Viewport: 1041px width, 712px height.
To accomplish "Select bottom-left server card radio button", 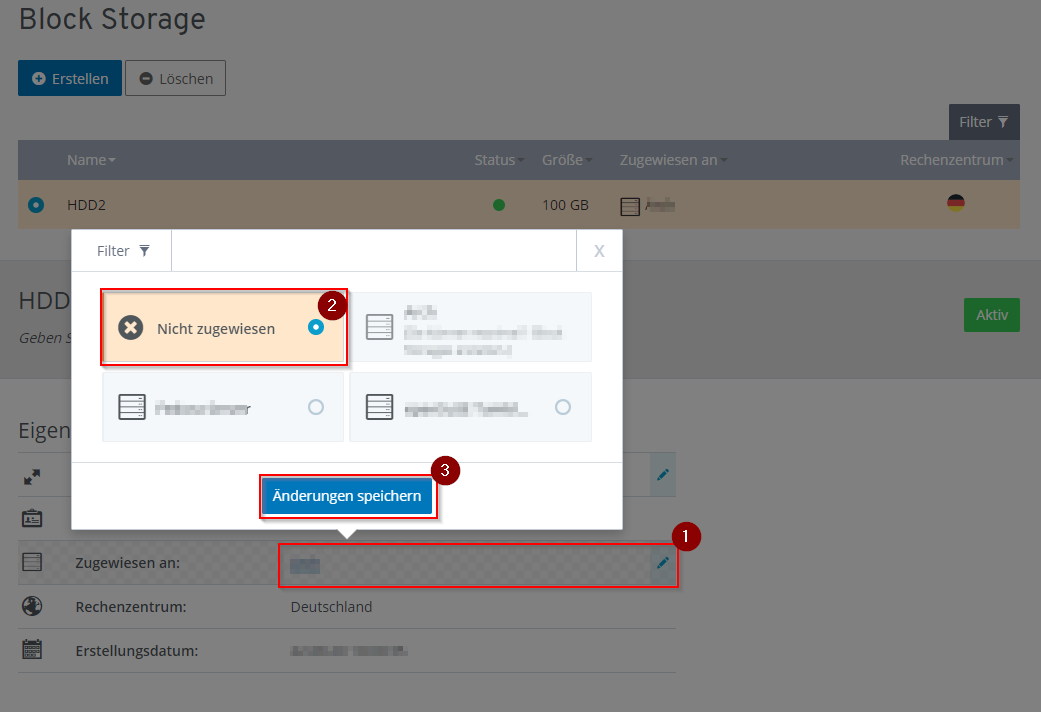I will 316,407.
